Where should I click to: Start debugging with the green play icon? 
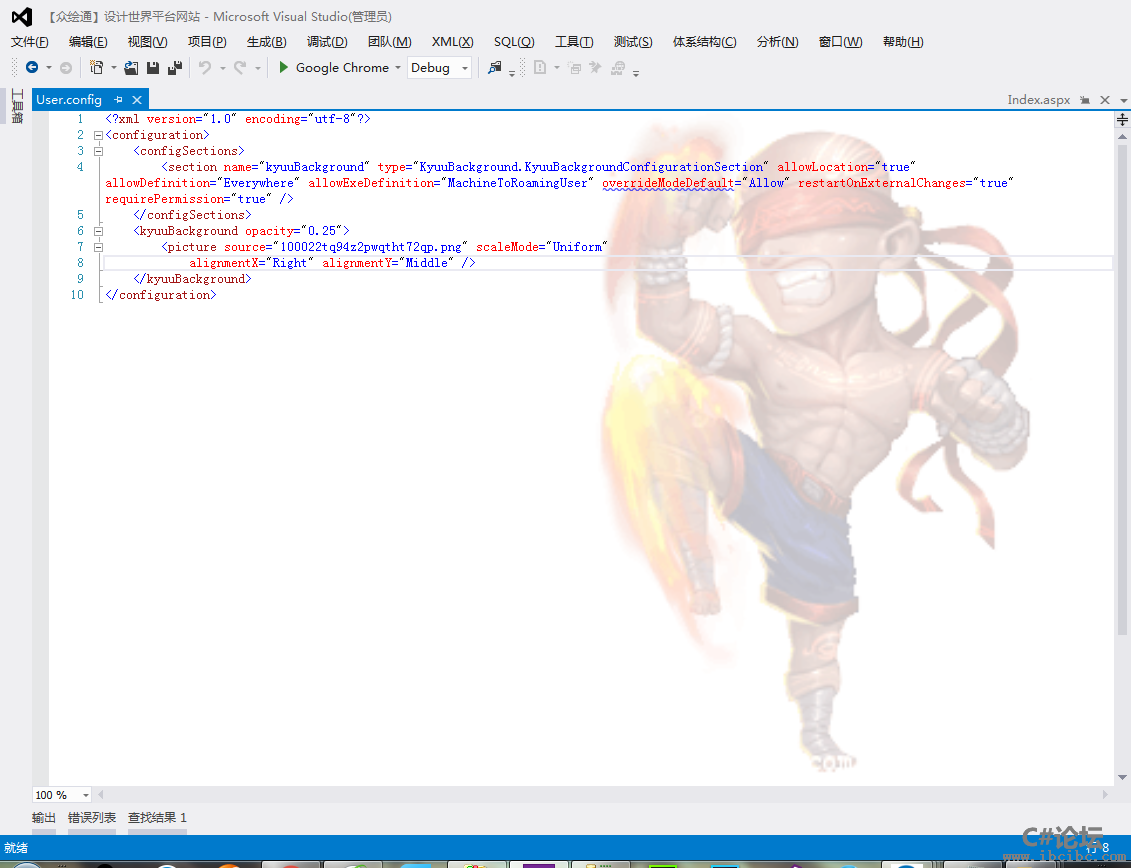coord(283,67)
